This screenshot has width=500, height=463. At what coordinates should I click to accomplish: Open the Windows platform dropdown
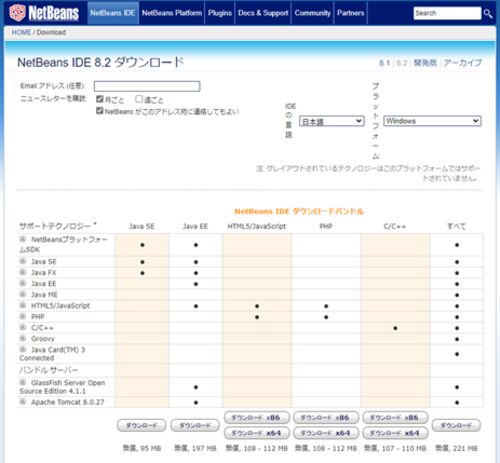pyautogui.click(x=432, y=121)
